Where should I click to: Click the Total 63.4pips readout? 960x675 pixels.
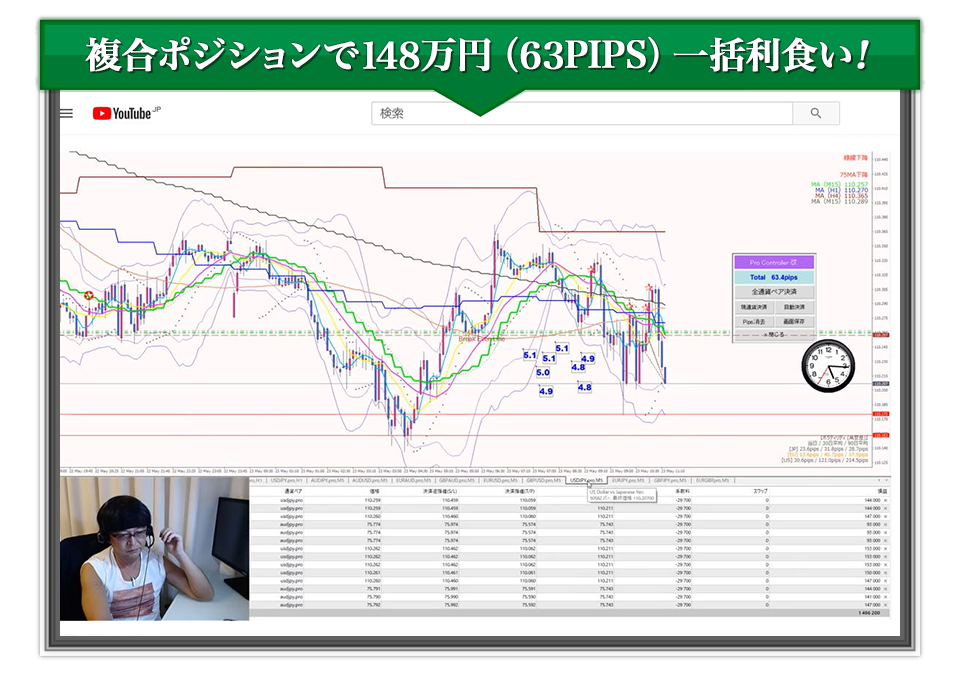774,277
